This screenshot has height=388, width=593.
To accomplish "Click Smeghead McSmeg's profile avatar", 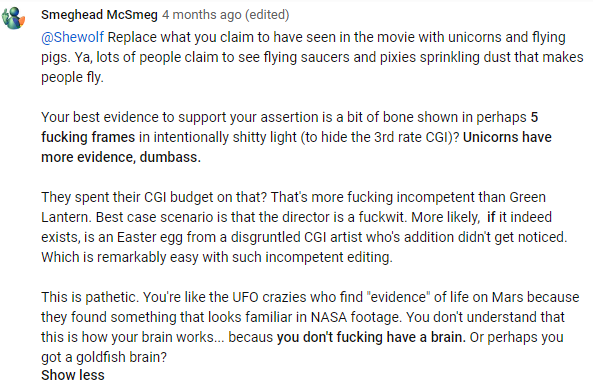I will (14, 18).
